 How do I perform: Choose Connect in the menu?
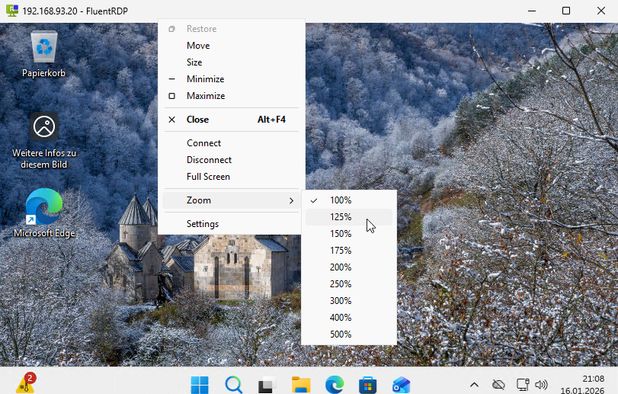[231, 143]
